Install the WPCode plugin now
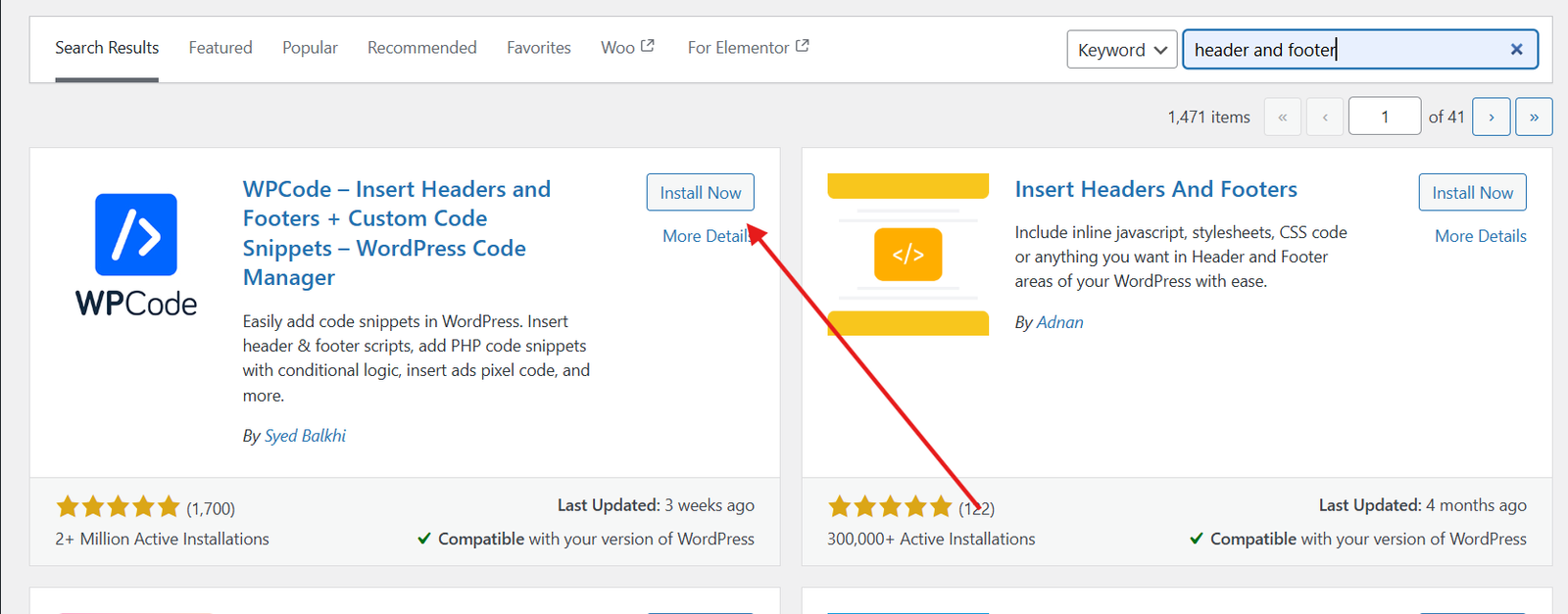1568x614 pixels. point(701,192)
